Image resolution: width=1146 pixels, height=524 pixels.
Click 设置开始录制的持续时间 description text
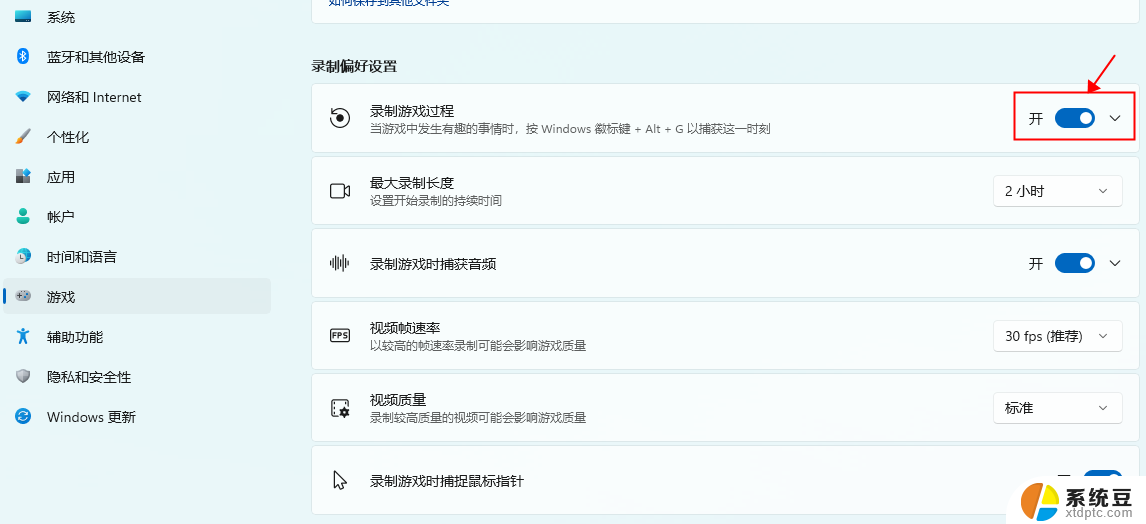[x=436, y=200]
